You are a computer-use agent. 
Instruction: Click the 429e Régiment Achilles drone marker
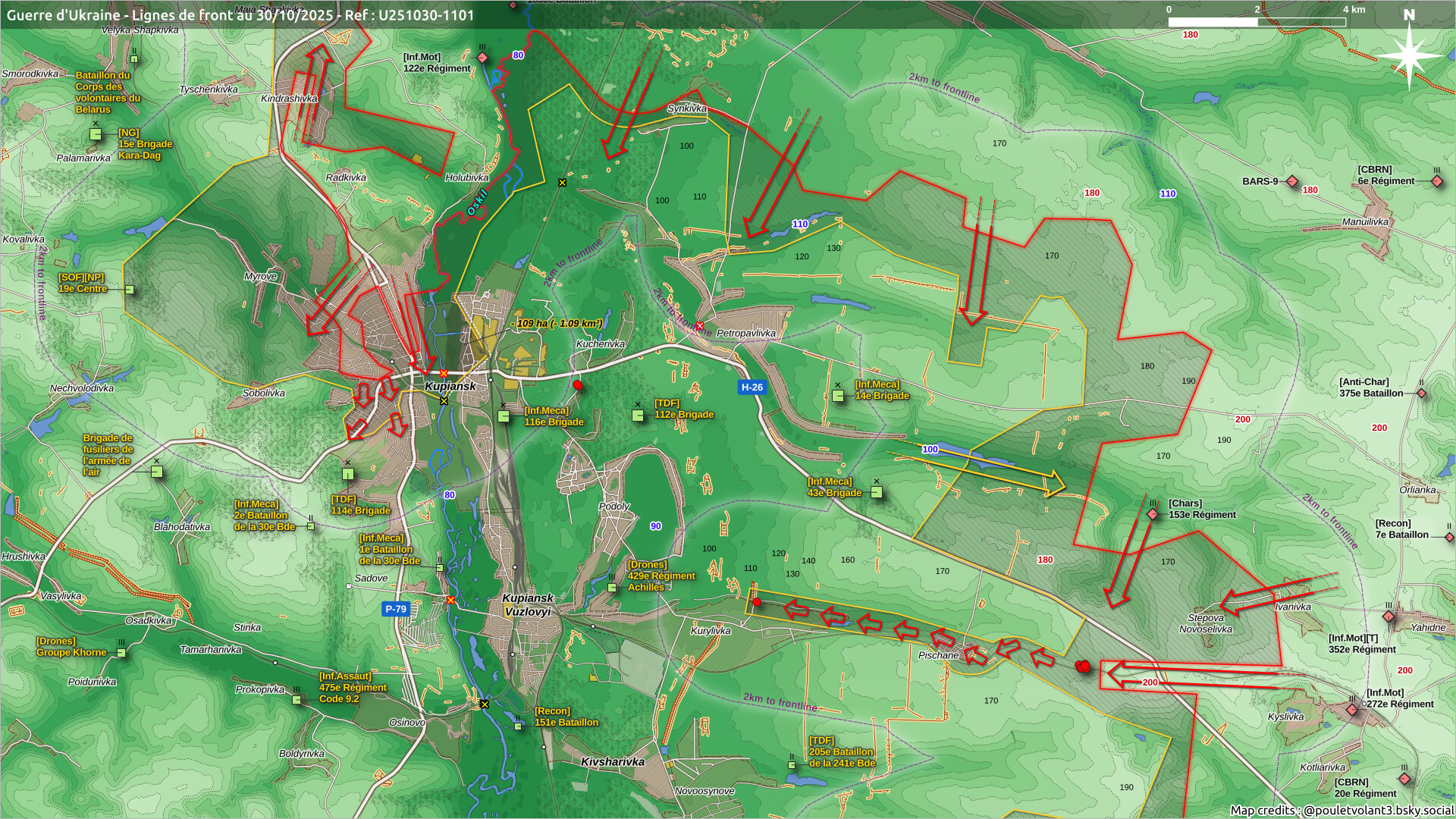coord(612,588)
